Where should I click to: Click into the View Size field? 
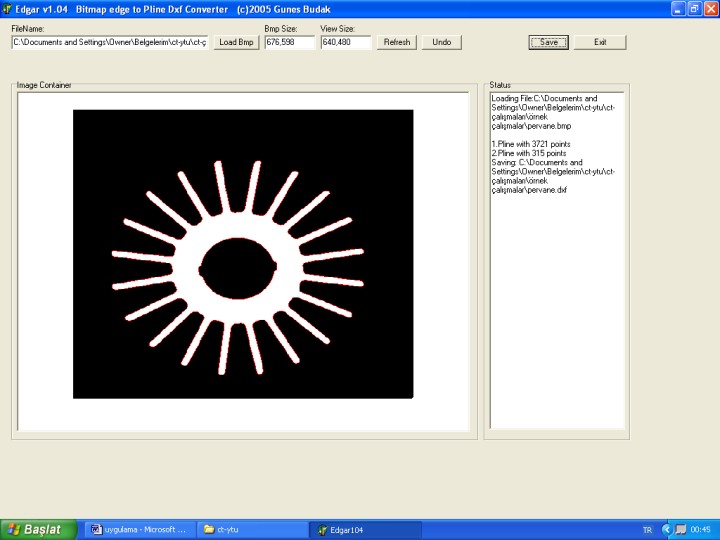pyautogui.click(x=345, y=43)
